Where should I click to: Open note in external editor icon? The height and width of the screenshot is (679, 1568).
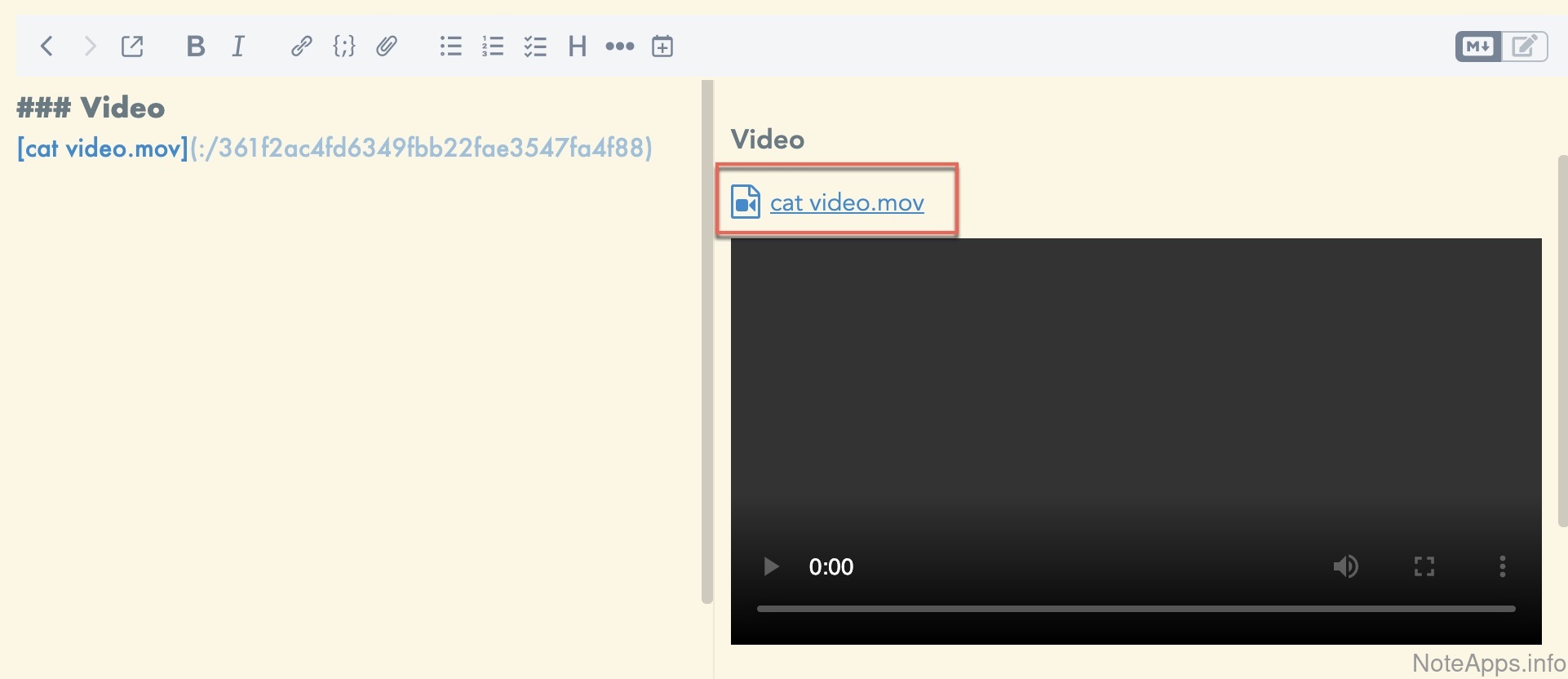pos(132,47)
